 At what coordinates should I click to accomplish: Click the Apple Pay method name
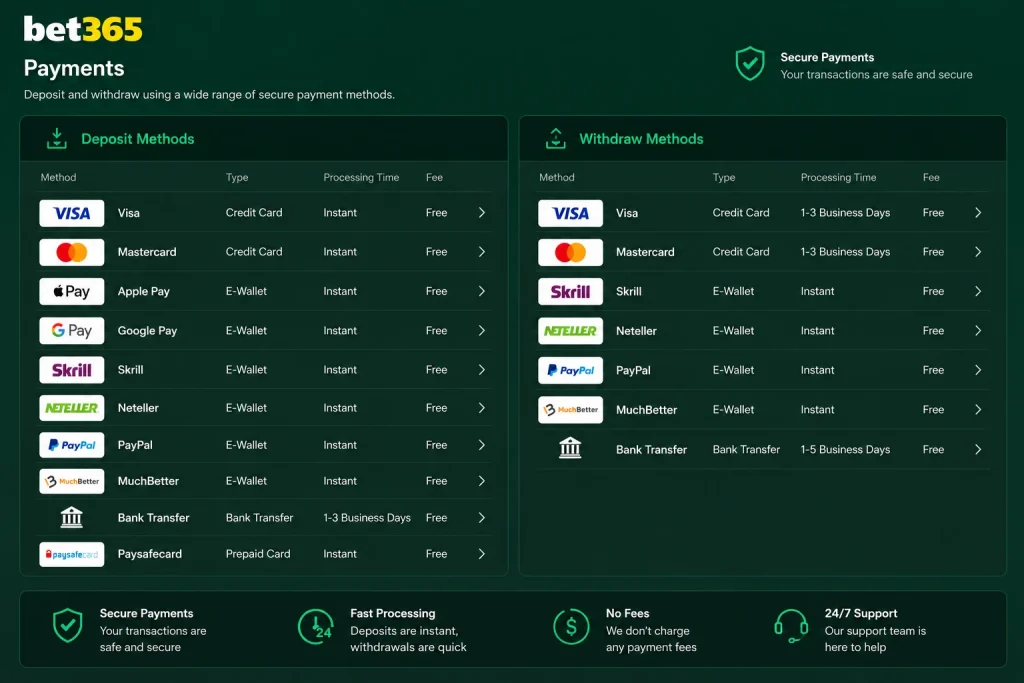point(144,292)
